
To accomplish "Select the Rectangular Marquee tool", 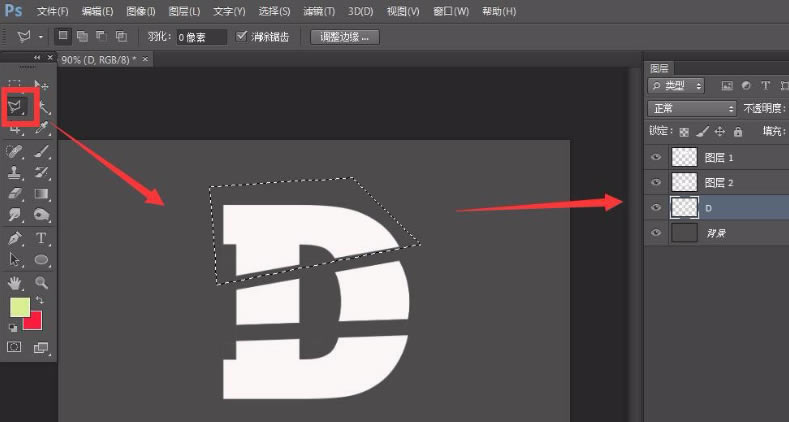I will click(x=15, y=85).
